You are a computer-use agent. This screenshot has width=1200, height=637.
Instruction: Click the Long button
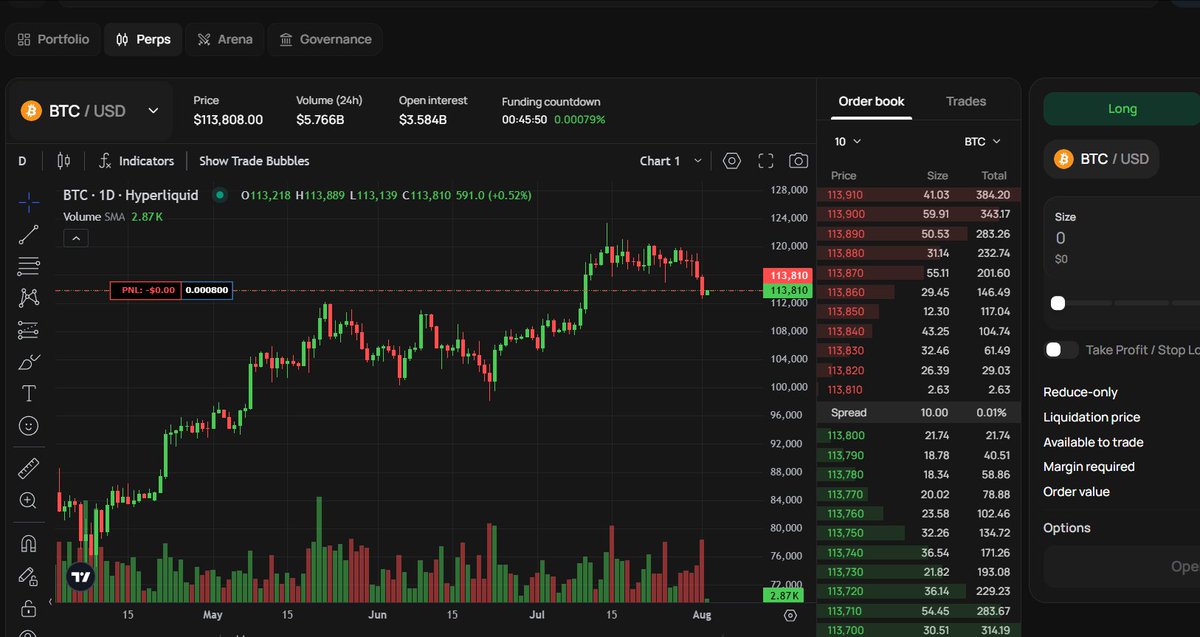click(1121, 109)
